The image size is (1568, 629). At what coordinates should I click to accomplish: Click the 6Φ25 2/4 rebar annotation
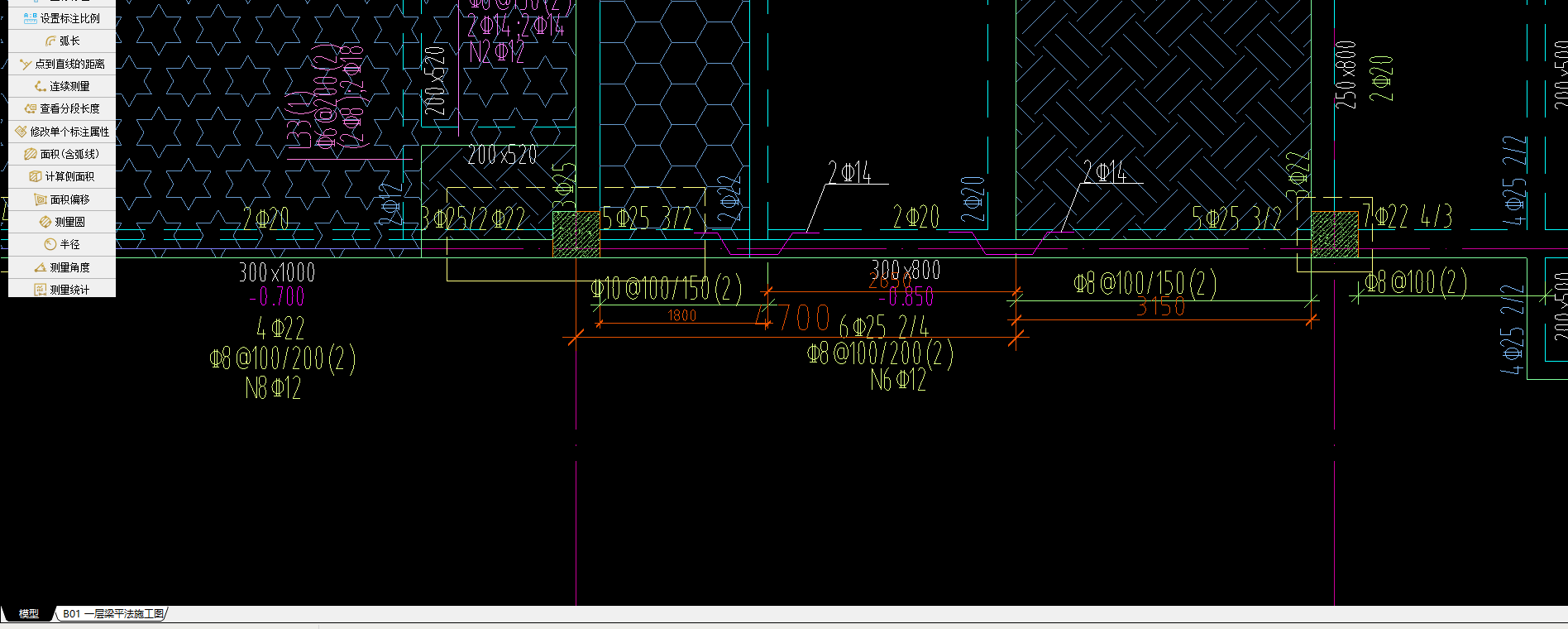(x=884, y=327)
